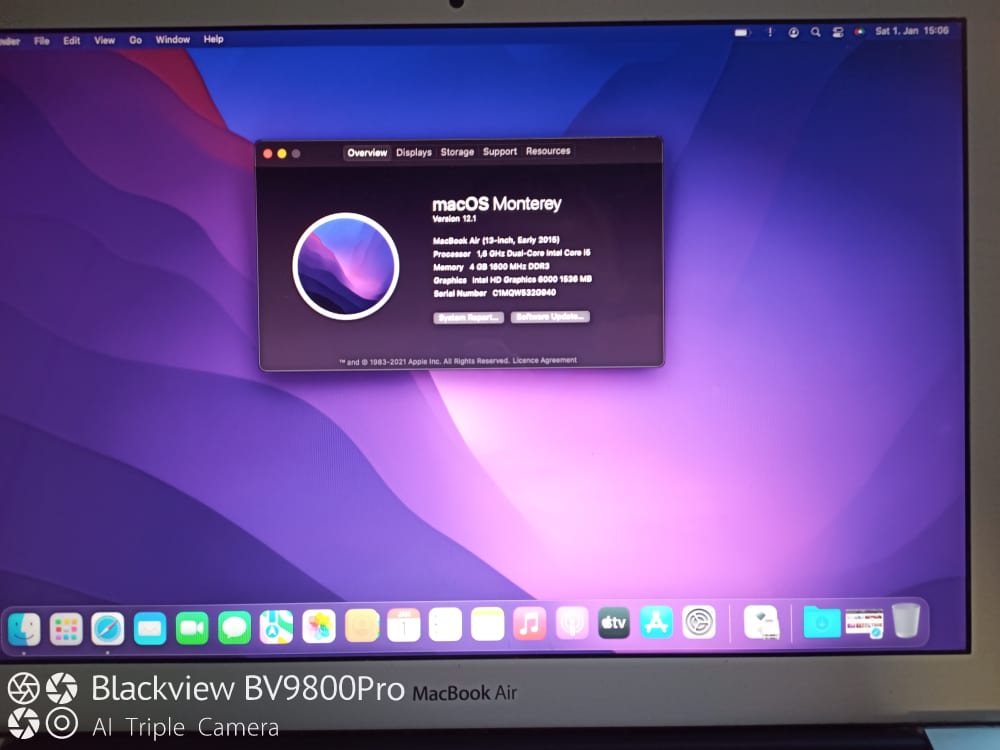The width and height of the screenshot is (1000, 750).
Task: Open the File menu
Action: tap(41, 41)
